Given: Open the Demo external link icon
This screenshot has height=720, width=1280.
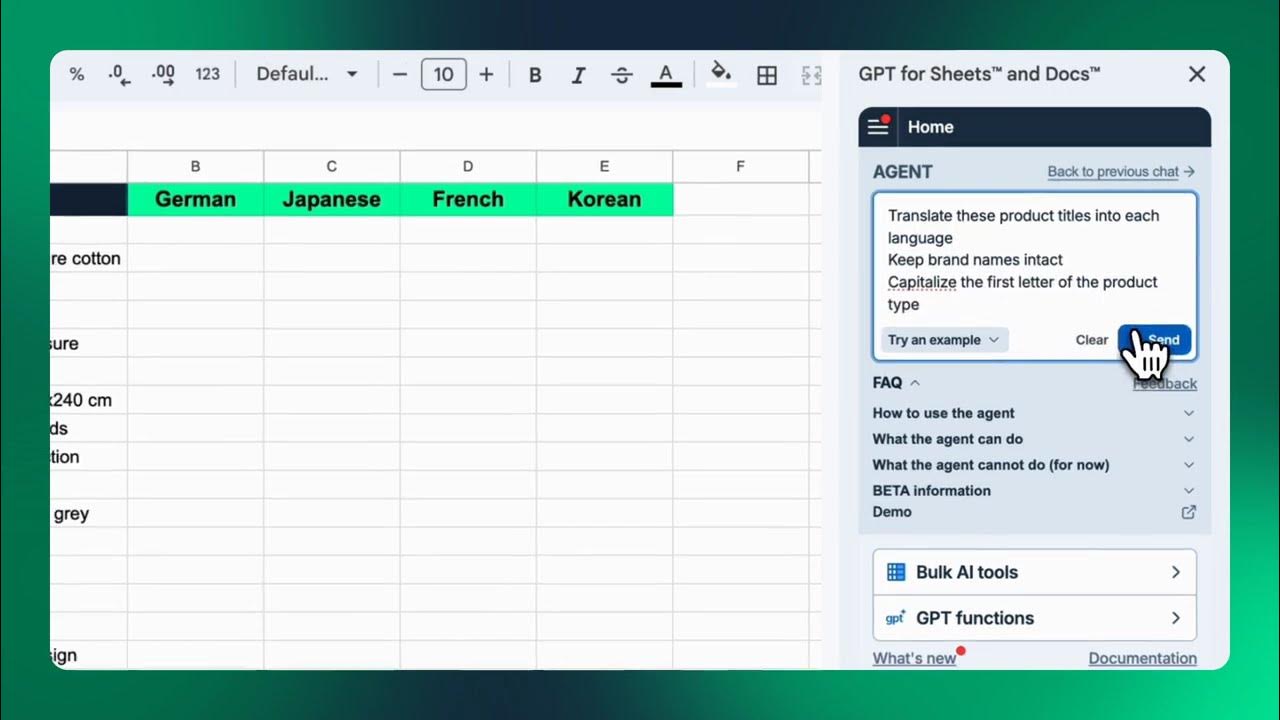Looking at the screenshot, I should tap(1188, 512).
